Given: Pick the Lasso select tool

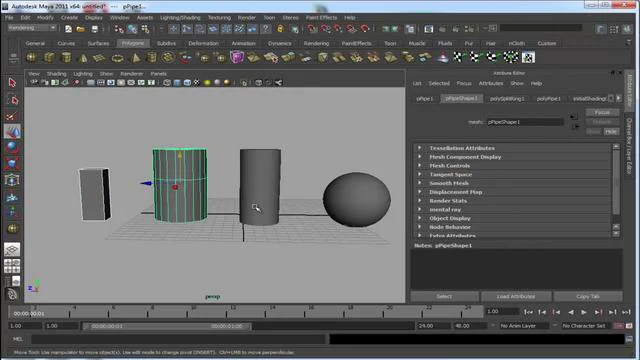Looking at the screenshot, I should (12, 99).
